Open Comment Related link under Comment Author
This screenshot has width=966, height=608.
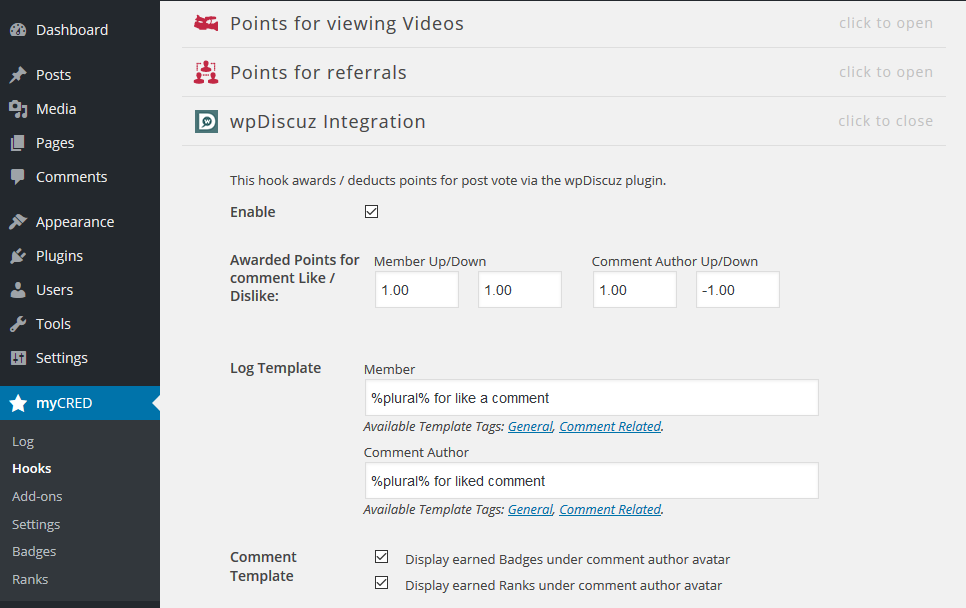[x=610, y=509]
